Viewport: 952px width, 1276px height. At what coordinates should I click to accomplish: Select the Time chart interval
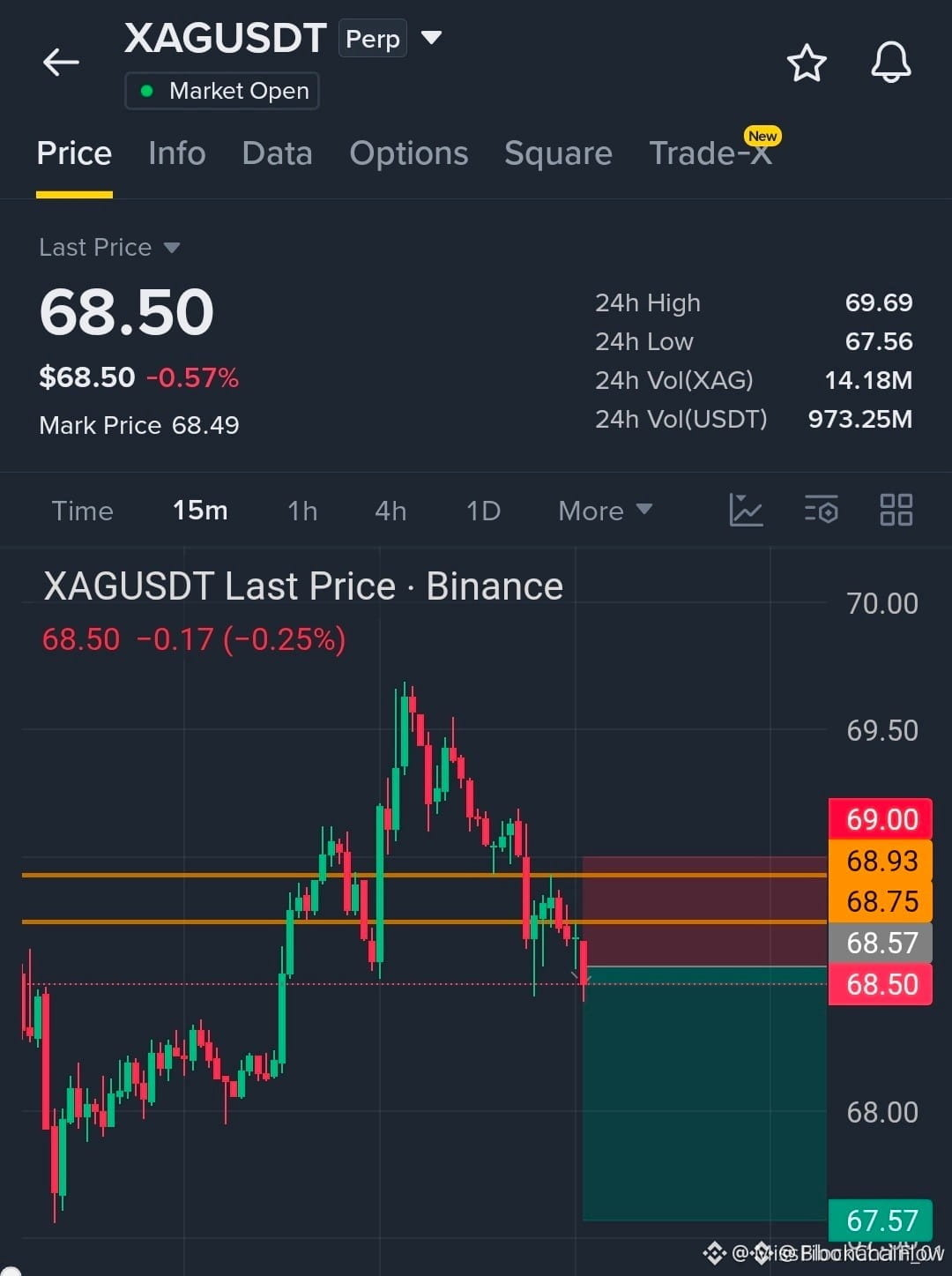coord(82,511)
